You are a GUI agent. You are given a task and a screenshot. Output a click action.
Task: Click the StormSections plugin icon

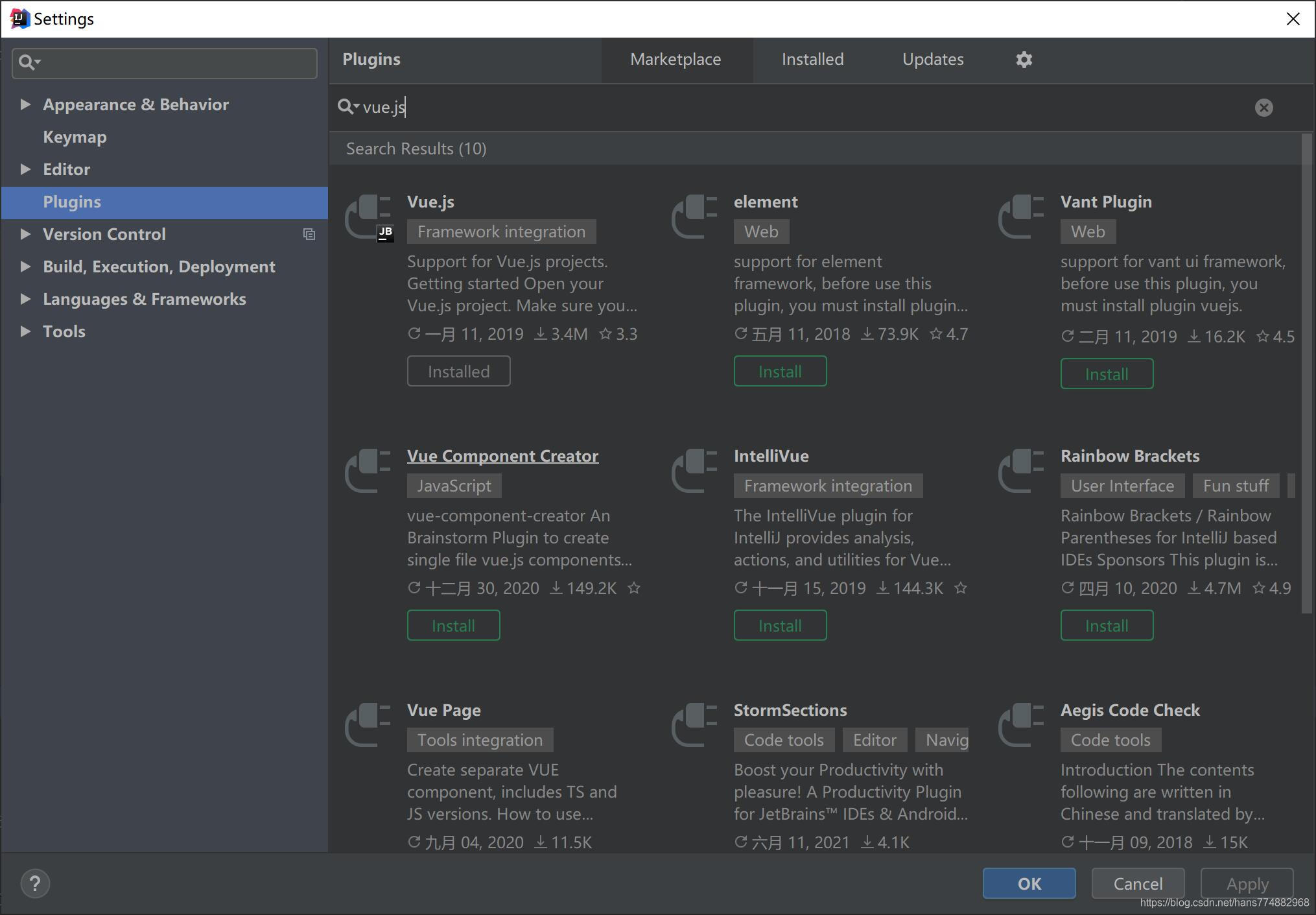click(x=695, y=725)
